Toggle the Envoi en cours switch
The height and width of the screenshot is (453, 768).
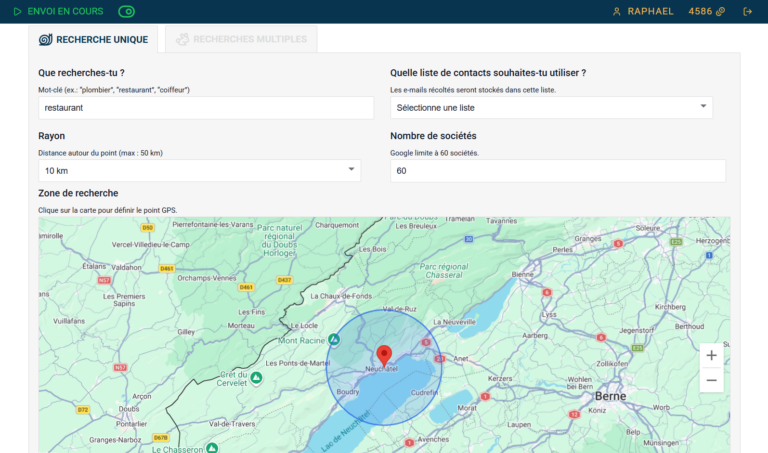tap(126, 11)
